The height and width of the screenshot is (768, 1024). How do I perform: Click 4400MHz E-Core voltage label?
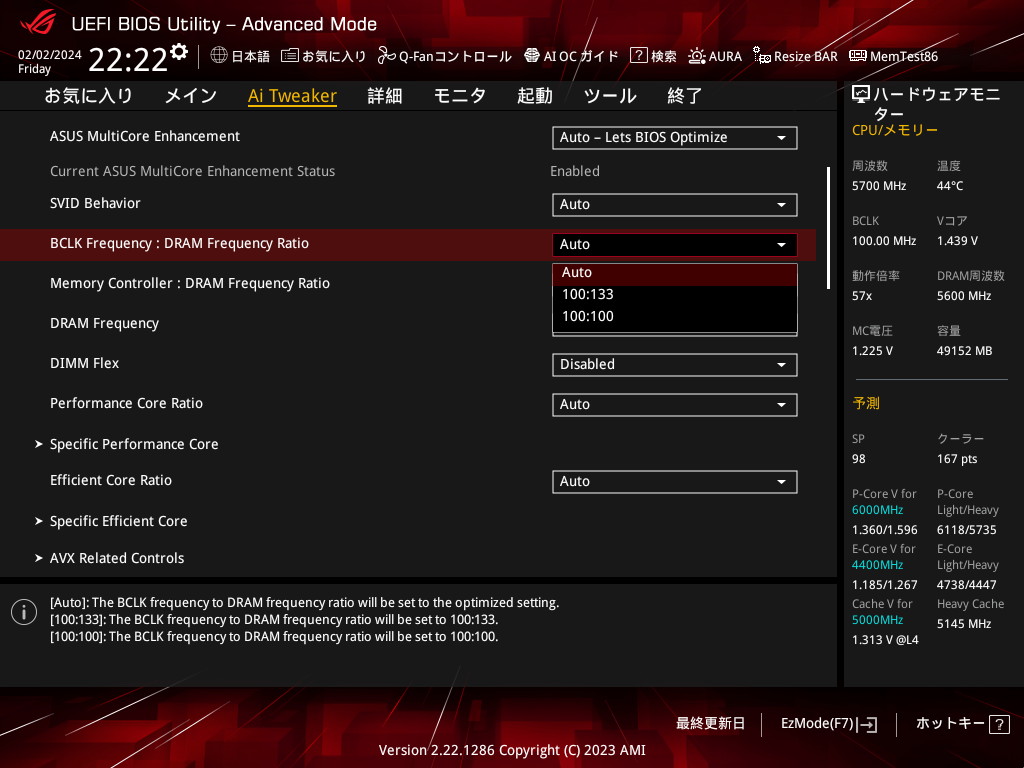tap(877, 565)
